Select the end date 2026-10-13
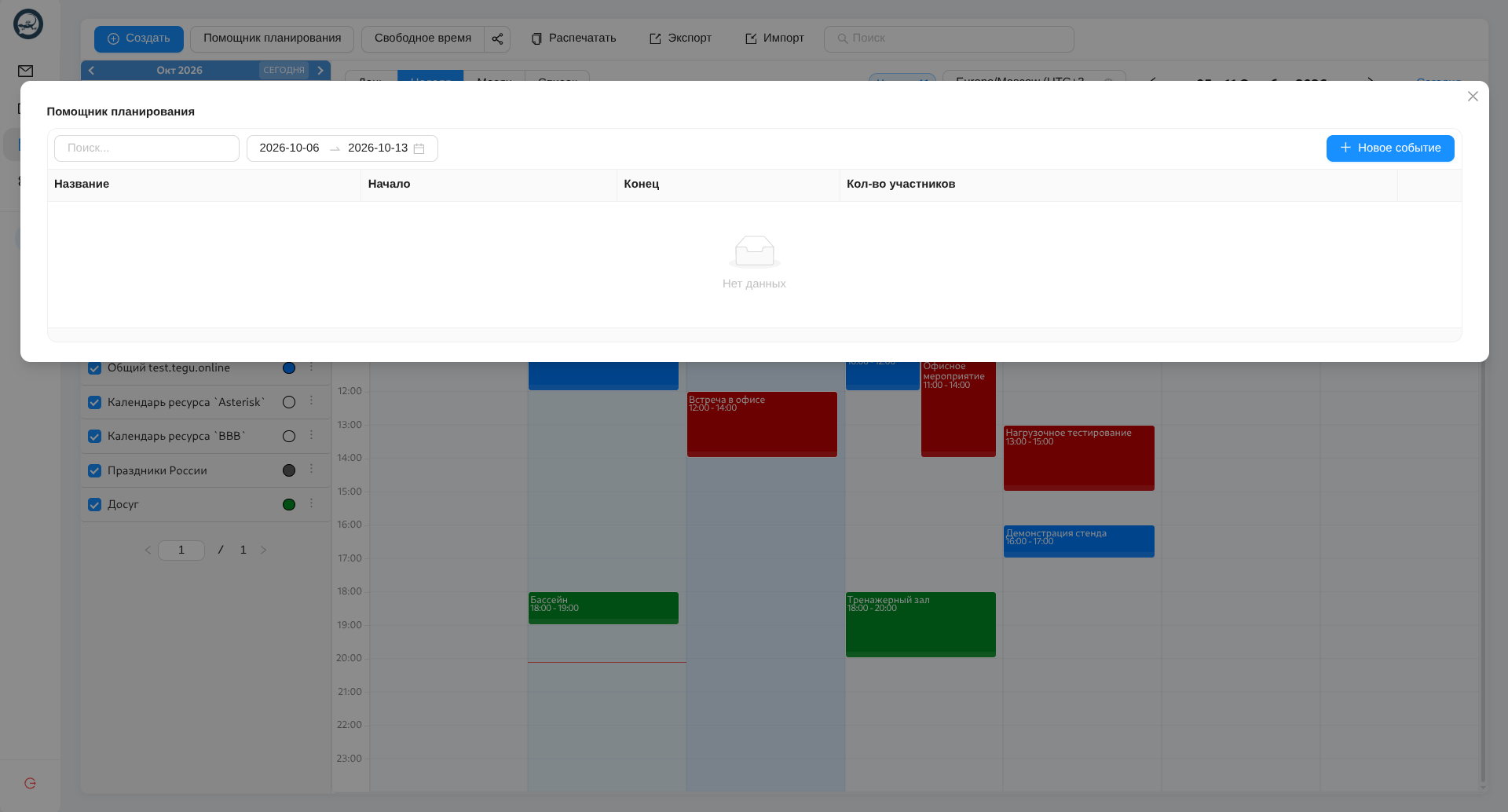The image size is (1508, 812). (x=378, y=148)
